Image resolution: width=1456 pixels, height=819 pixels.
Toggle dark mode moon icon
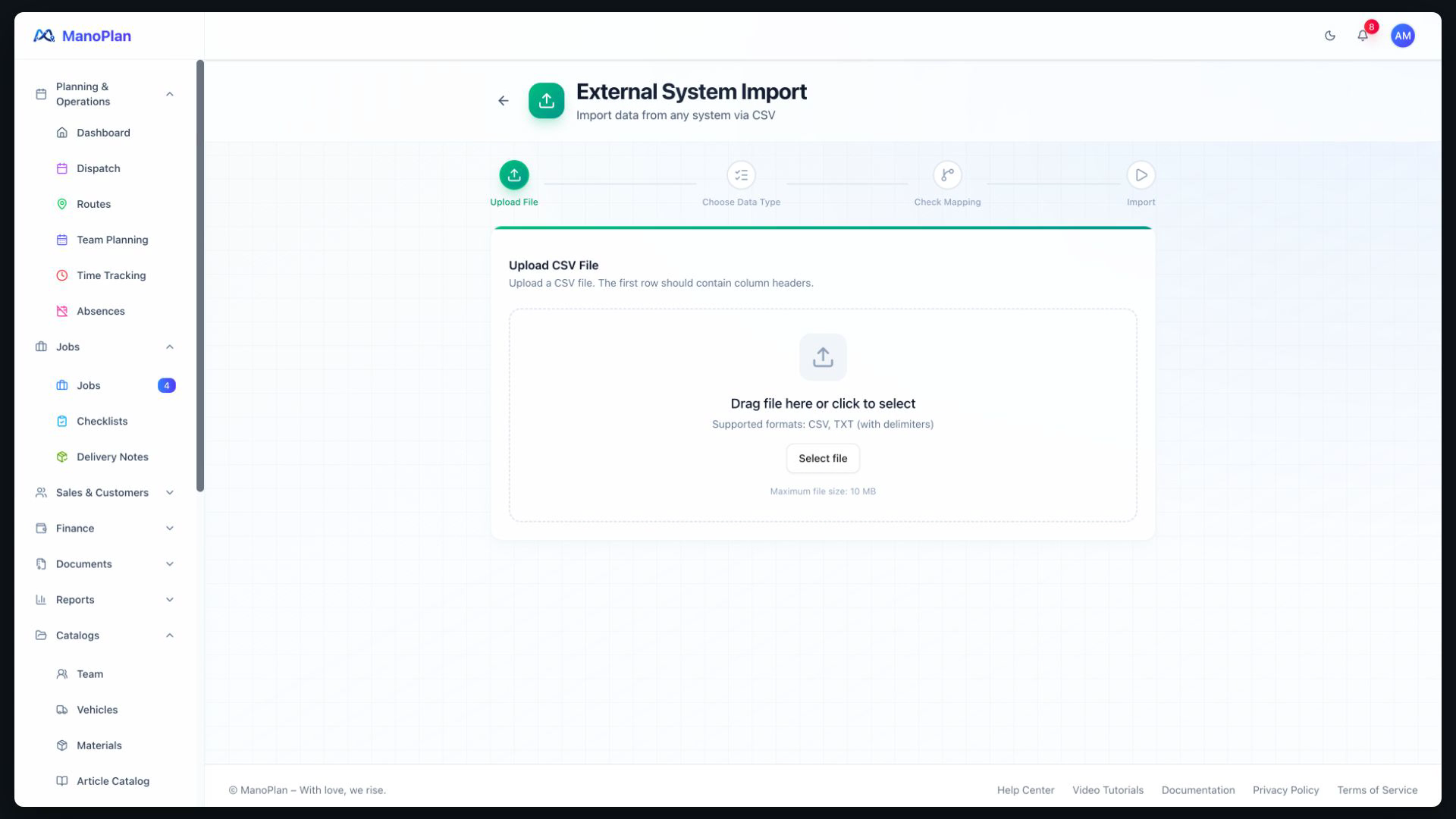click(x=1329, y=36)
